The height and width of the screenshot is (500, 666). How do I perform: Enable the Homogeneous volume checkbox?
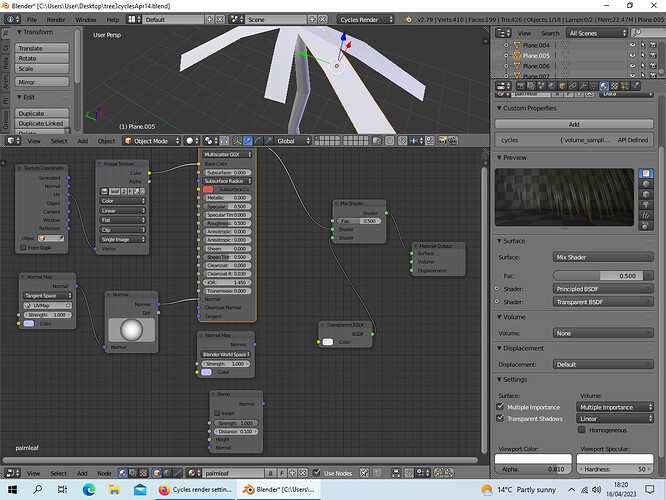(x=582, y=429)
